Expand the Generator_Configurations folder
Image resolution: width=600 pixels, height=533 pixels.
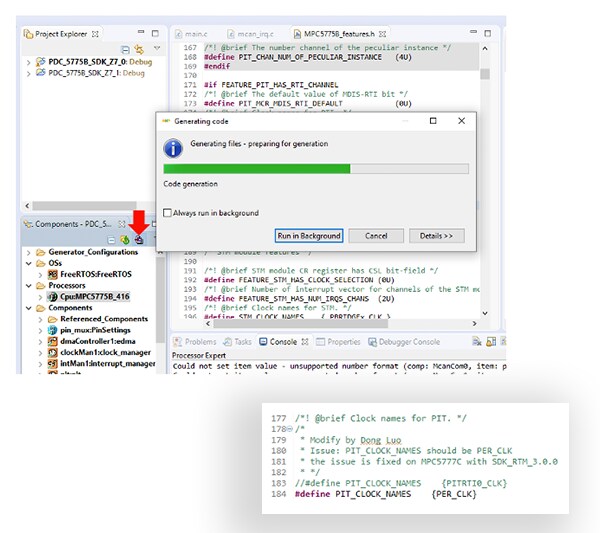[28, 252]
